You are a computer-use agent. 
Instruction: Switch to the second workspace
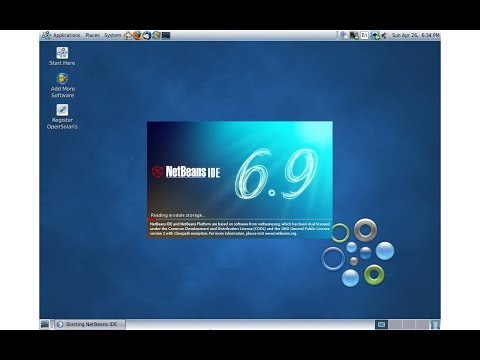point(395,324)
